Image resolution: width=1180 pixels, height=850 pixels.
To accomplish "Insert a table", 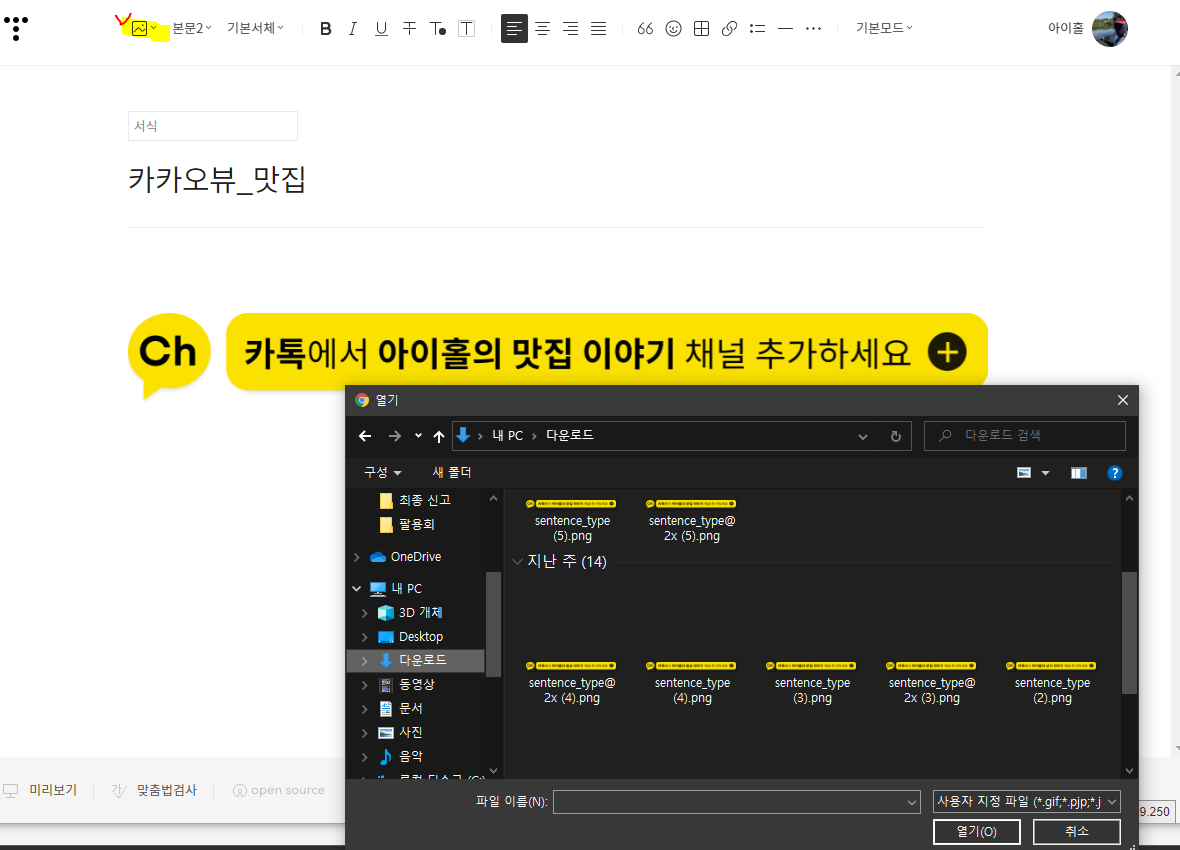I will tap(701, 29).
